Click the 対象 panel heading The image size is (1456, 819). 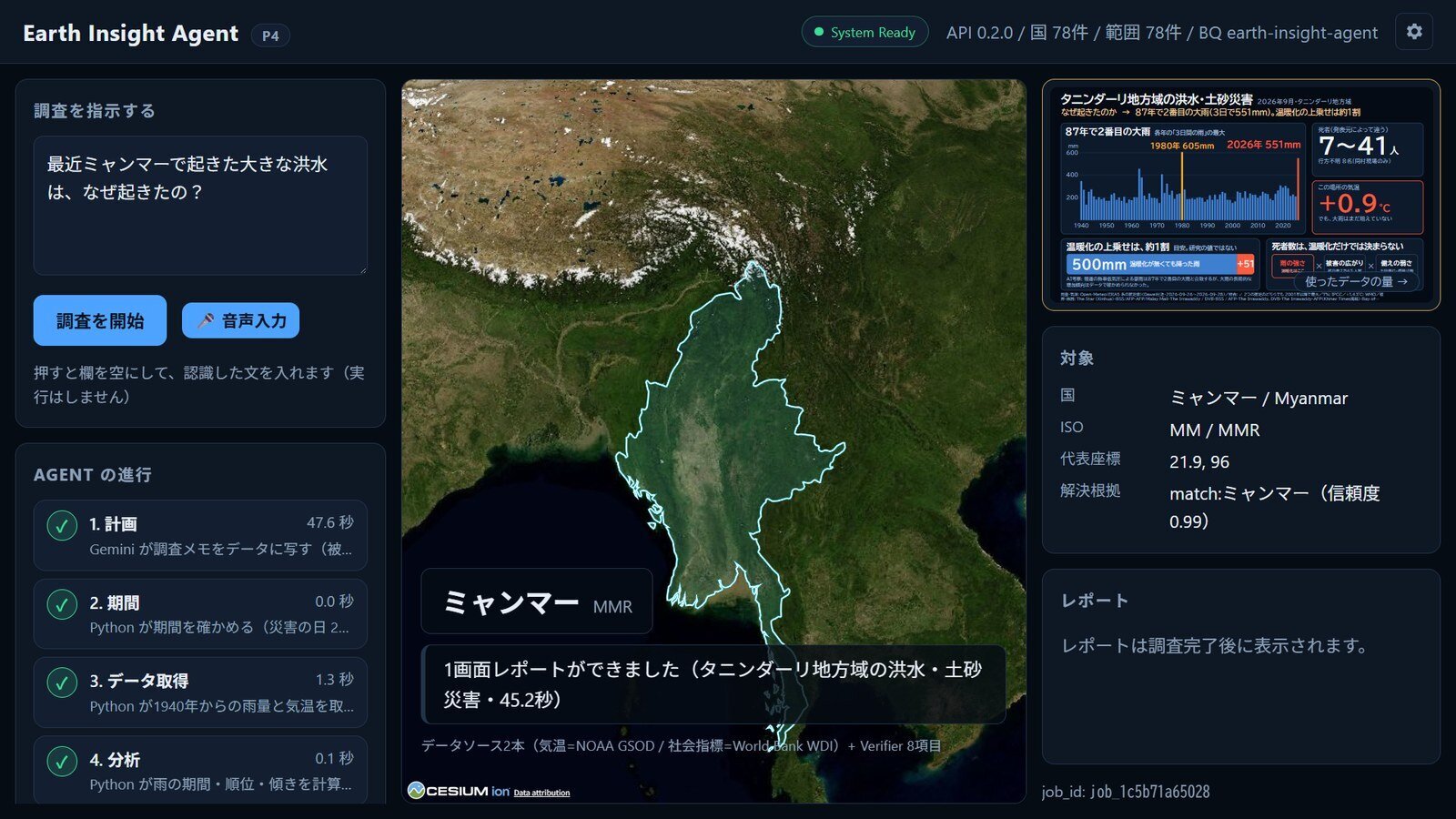pyautogui.click(x=1077, y=359)
